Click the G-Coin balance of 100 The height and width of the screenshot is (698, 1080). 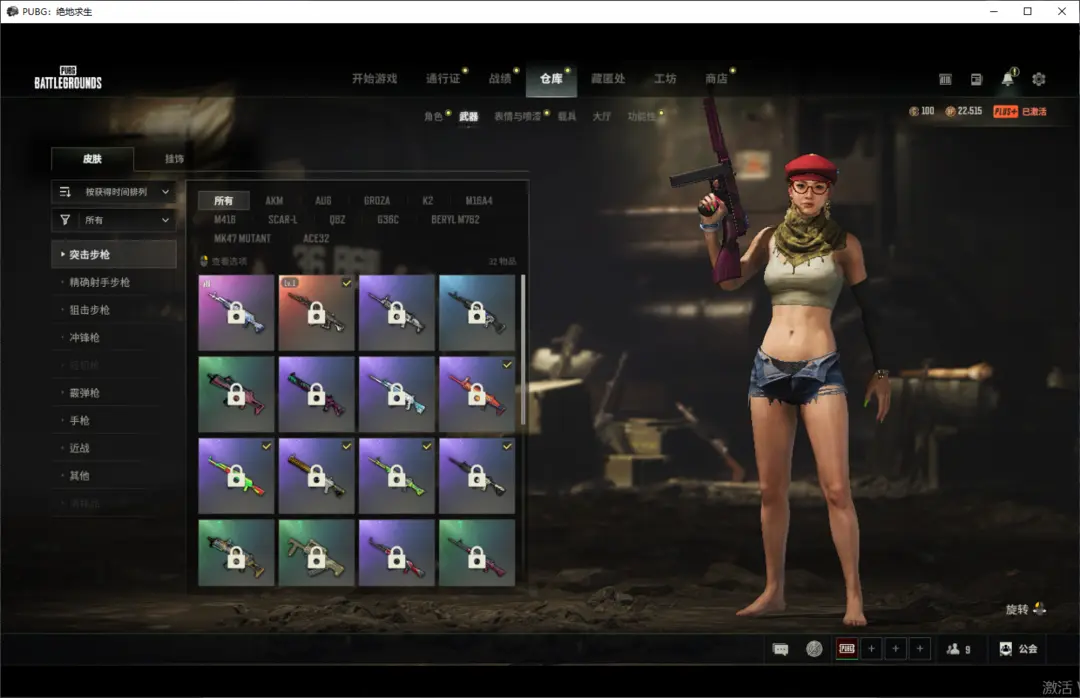tap(921, 111)
